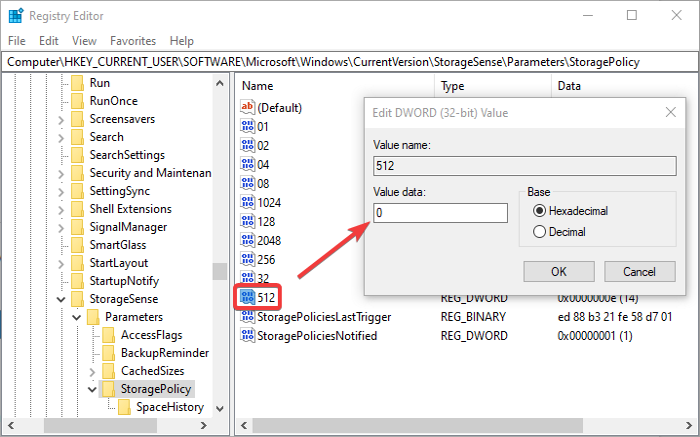Image resolution: width=700 pixels, height=437 pixels.
Task: Click the Registry Editor app icon in title bar
Action: click(x=16, y=16)
